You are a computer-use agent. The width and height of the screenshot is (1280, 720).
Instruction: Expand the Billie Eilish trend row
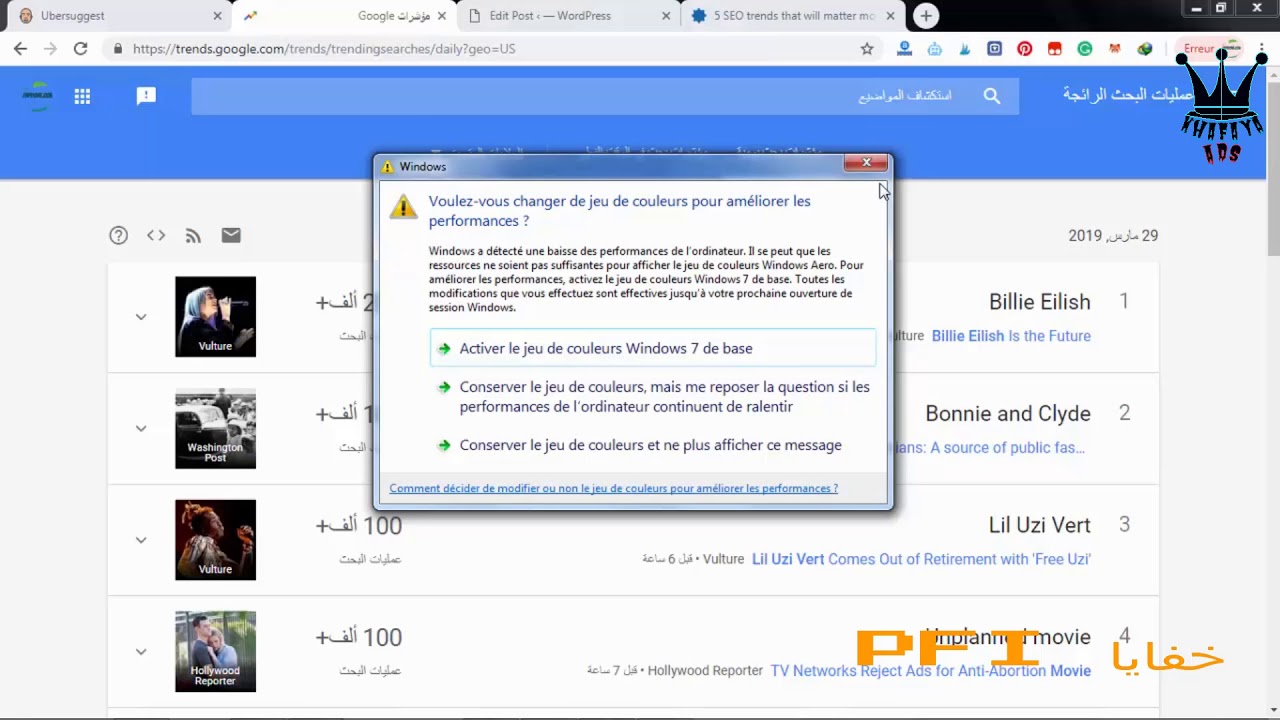(x=141, y=317)
